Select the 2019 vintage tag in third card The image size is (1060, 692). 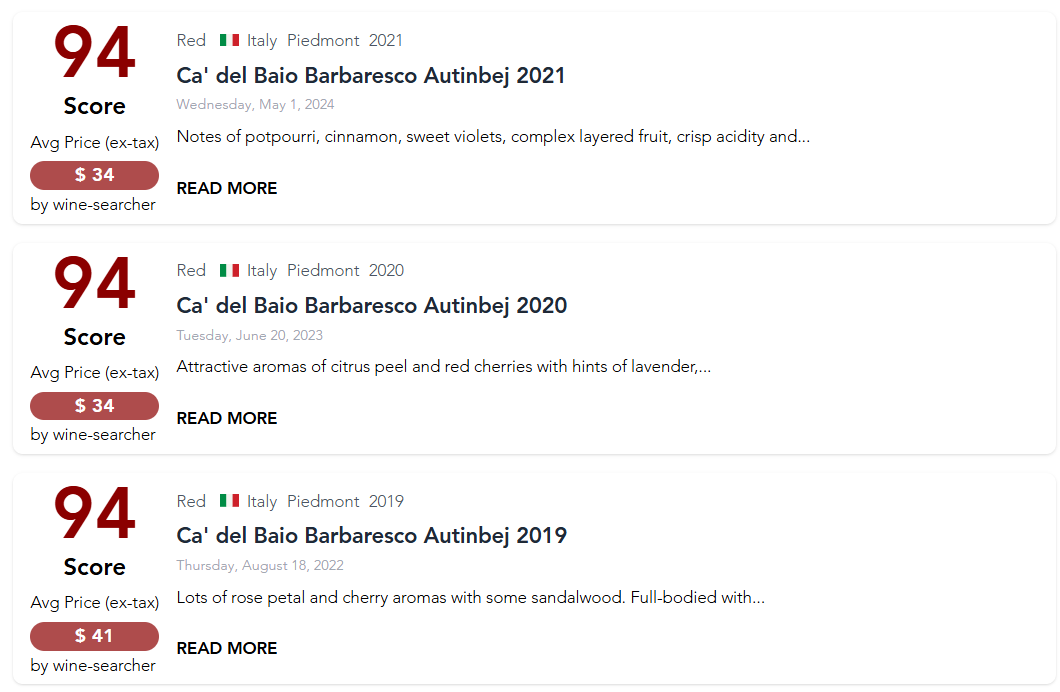coord(386,501)
